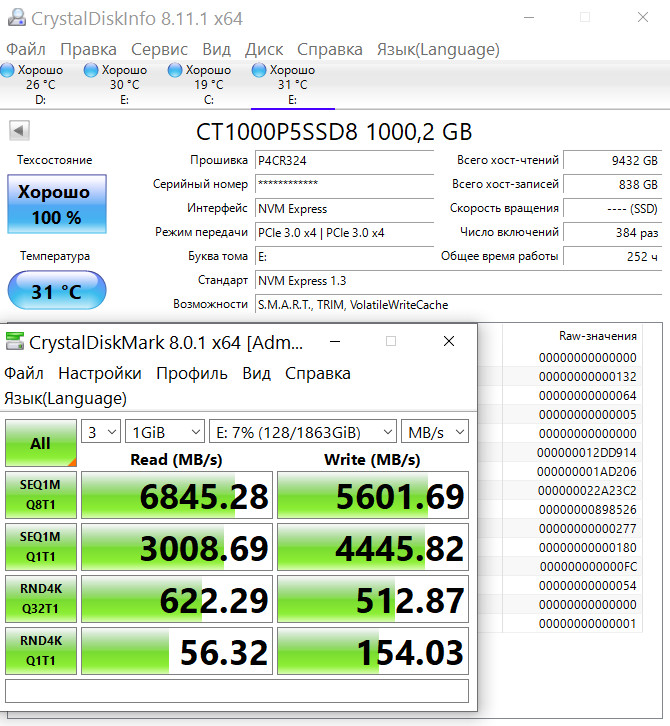
Task: Click the standard field NVM Express 1.3
Action: coord(458,281)
